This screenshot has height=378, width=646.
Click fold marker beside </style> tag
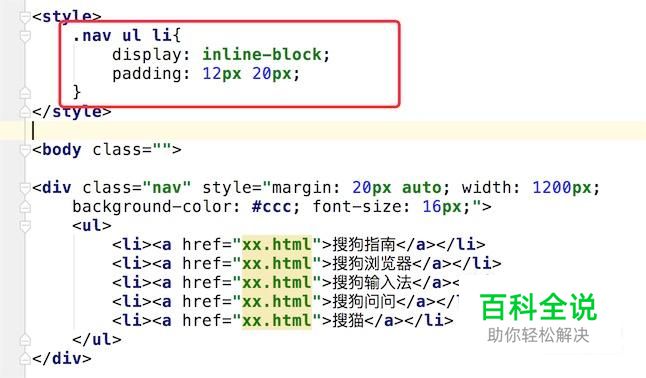tap(25, 112)
